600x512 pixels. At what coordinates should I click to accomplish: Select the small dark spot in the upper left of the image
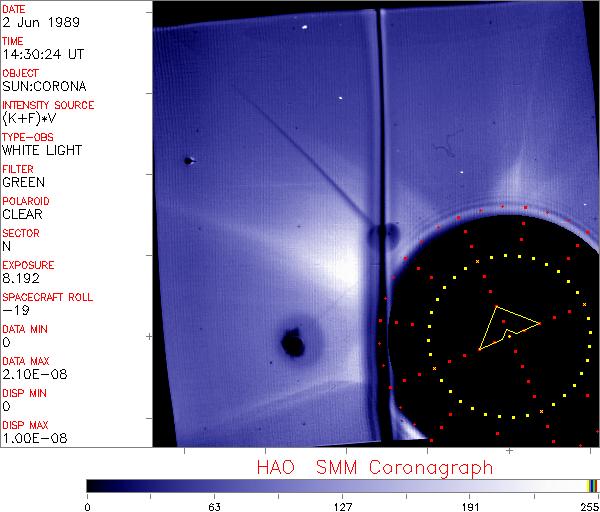point(188,160)
